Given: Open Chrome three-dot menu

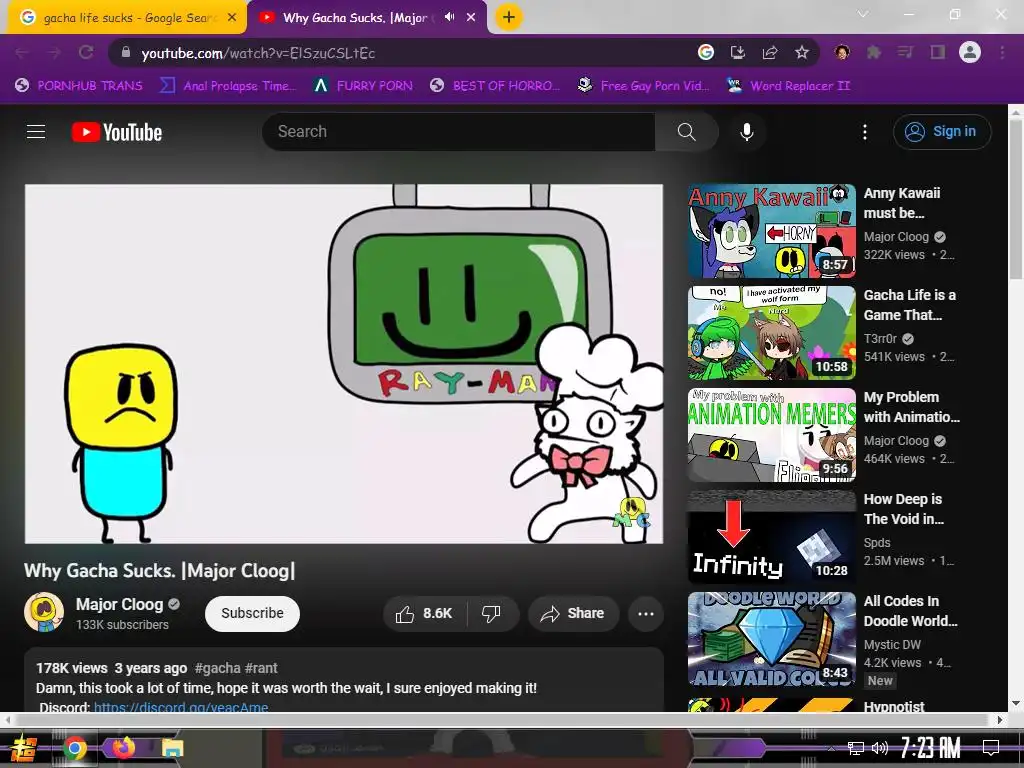Looking at the screenshot, I should coord(1002,52).
